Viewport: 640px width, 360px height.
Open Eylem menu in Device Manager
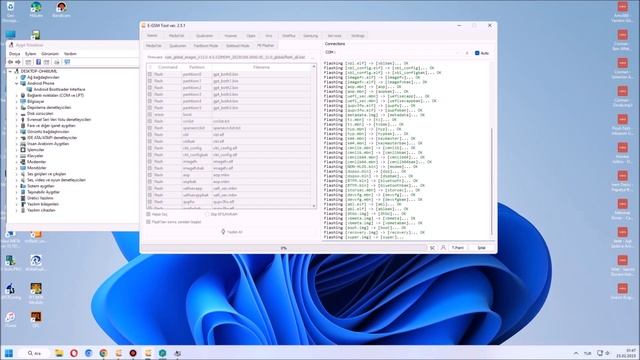click(x=30, y=53)
